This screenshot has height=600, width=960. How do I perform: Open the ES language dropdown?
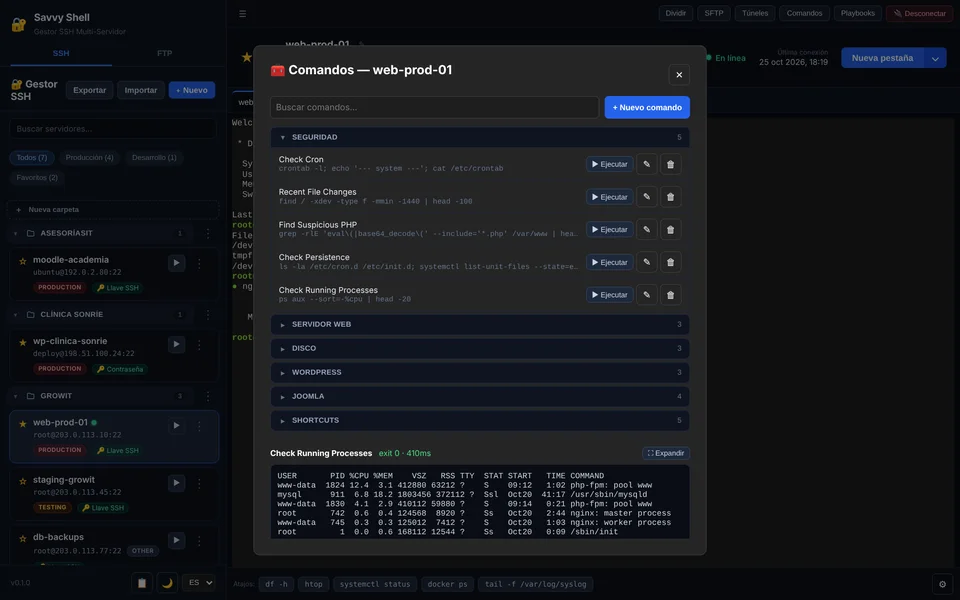(199, 583)
